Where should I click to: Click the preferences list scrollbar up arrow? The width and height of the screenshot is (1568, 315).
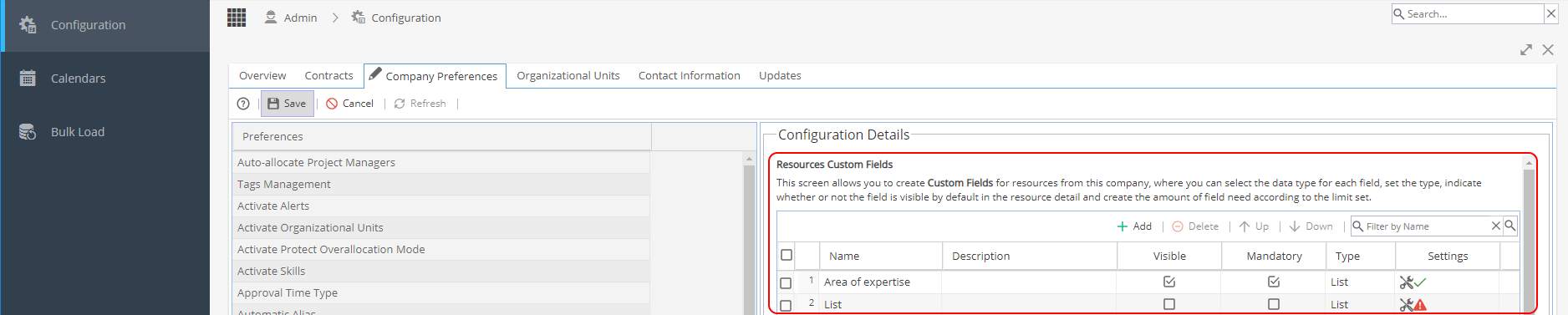pos(750,159)
